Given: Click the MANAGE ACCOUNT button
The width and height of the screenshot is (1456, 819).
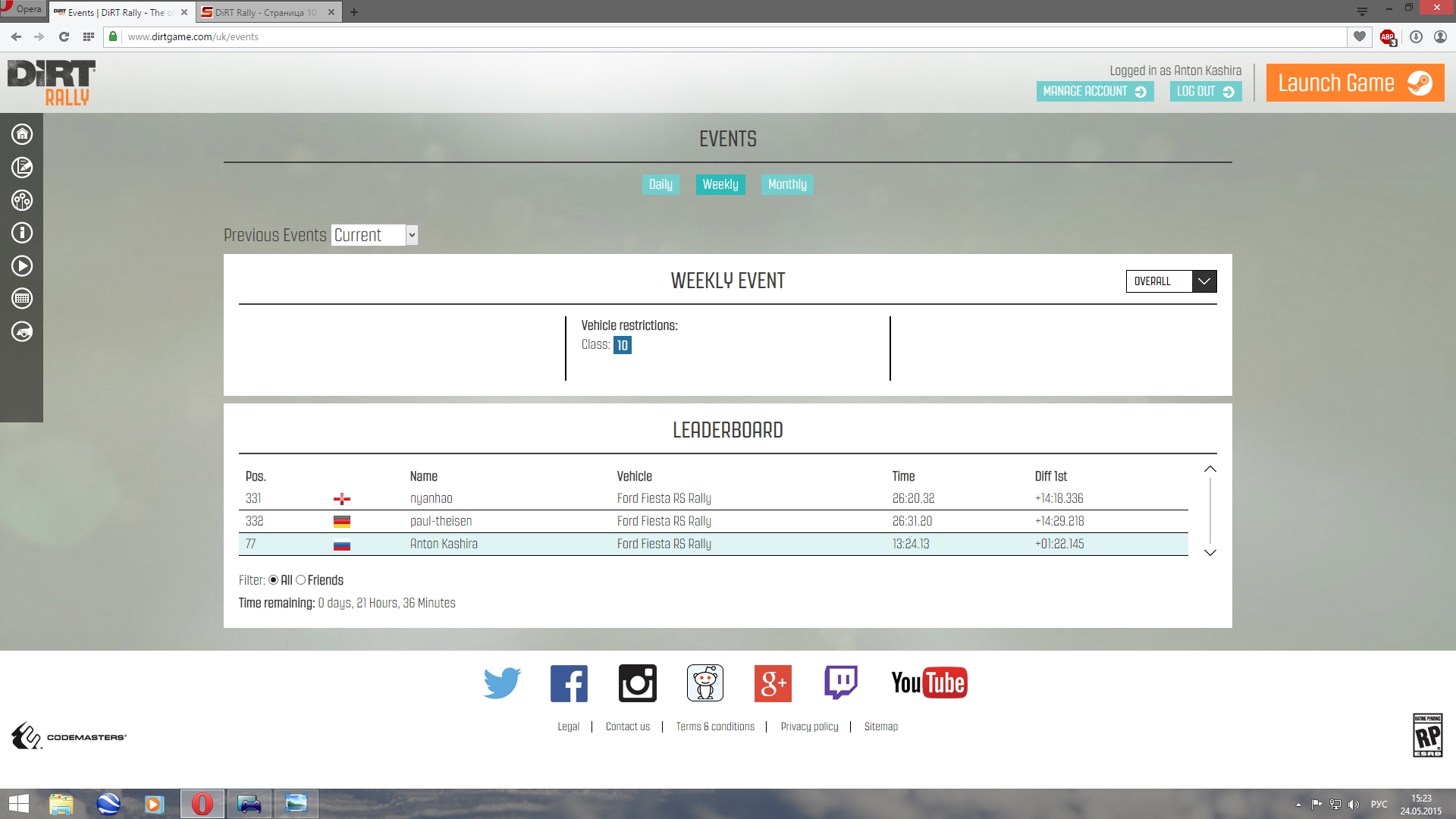Looking at the screenshot, I should tap(1094, 92).
